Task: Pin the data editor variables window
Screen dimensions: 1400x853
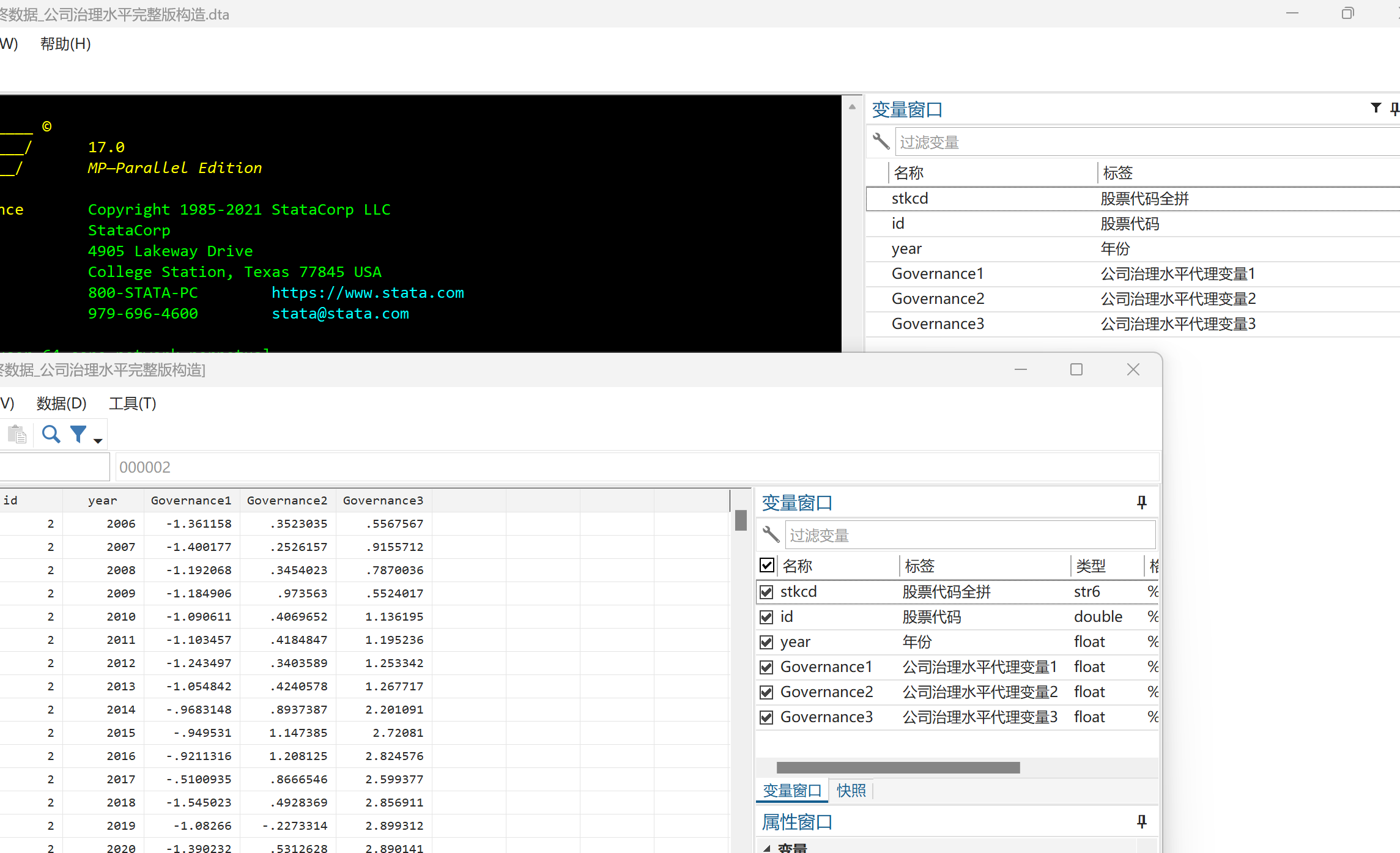Action: pyautogui.click(x=1141, y=503)
